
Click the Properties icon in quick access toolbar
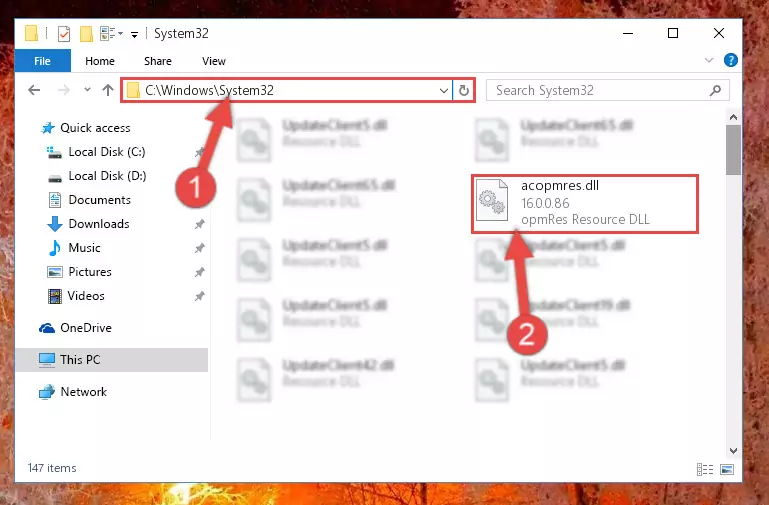click(64, 34)
